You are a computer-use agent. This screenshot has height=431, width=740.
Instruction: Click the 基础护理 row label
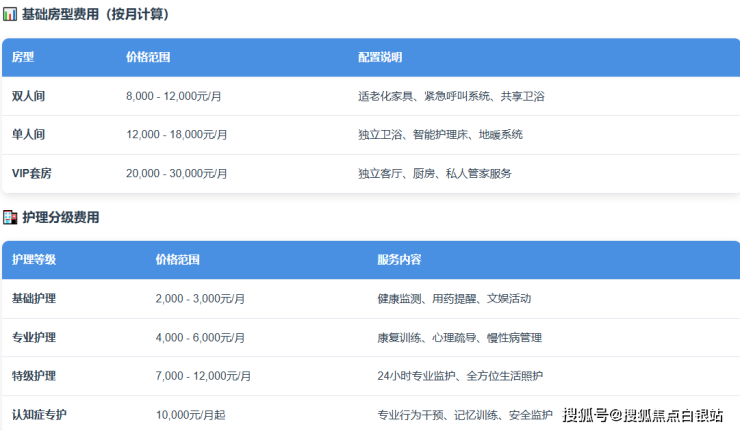pos(34,298)
